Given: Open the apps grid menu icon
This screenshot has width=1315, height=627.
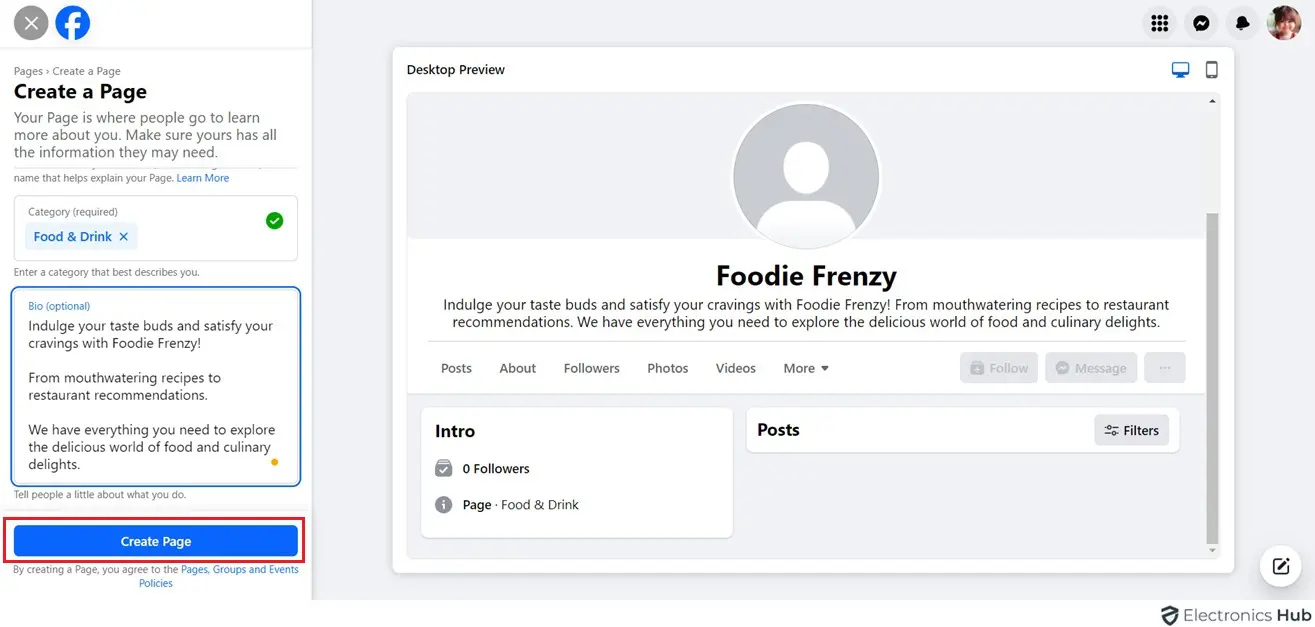Looking at the screenshot, I should tap(1160, 23).
